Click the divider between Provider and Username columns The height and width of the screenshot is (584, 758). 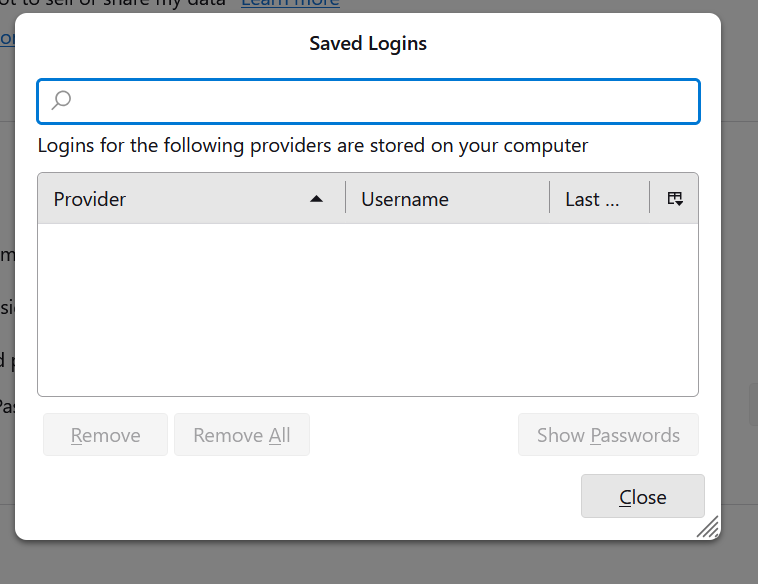(x=346, y=198)
